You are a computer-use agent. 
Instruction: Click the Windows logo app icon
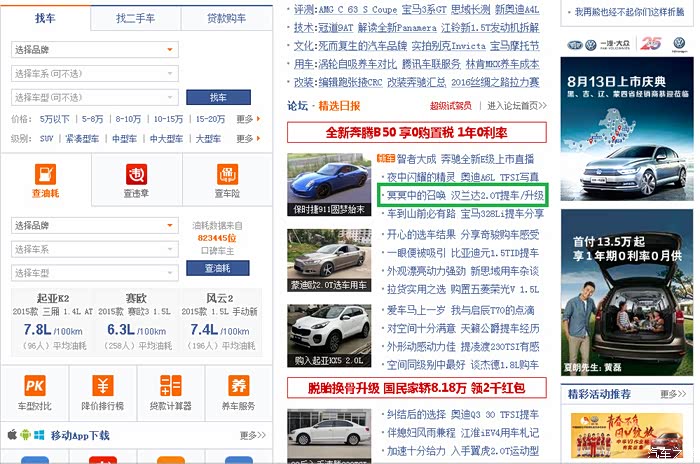[x=40, y=435]
